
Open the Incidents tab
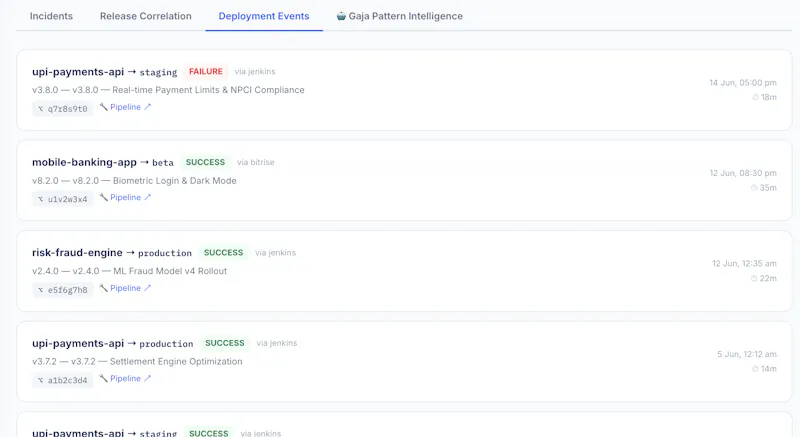pos(51,16)
